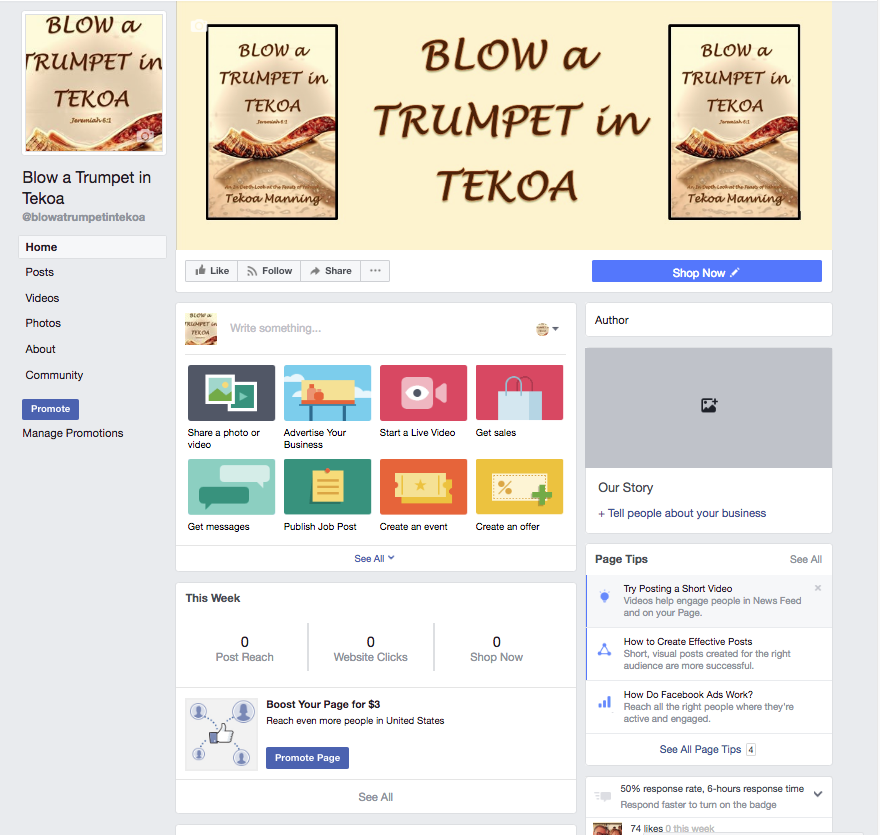Viewport: 880px width, 835px height.
Task: Click the Share a photo or video icon
Action: [231, 393]
